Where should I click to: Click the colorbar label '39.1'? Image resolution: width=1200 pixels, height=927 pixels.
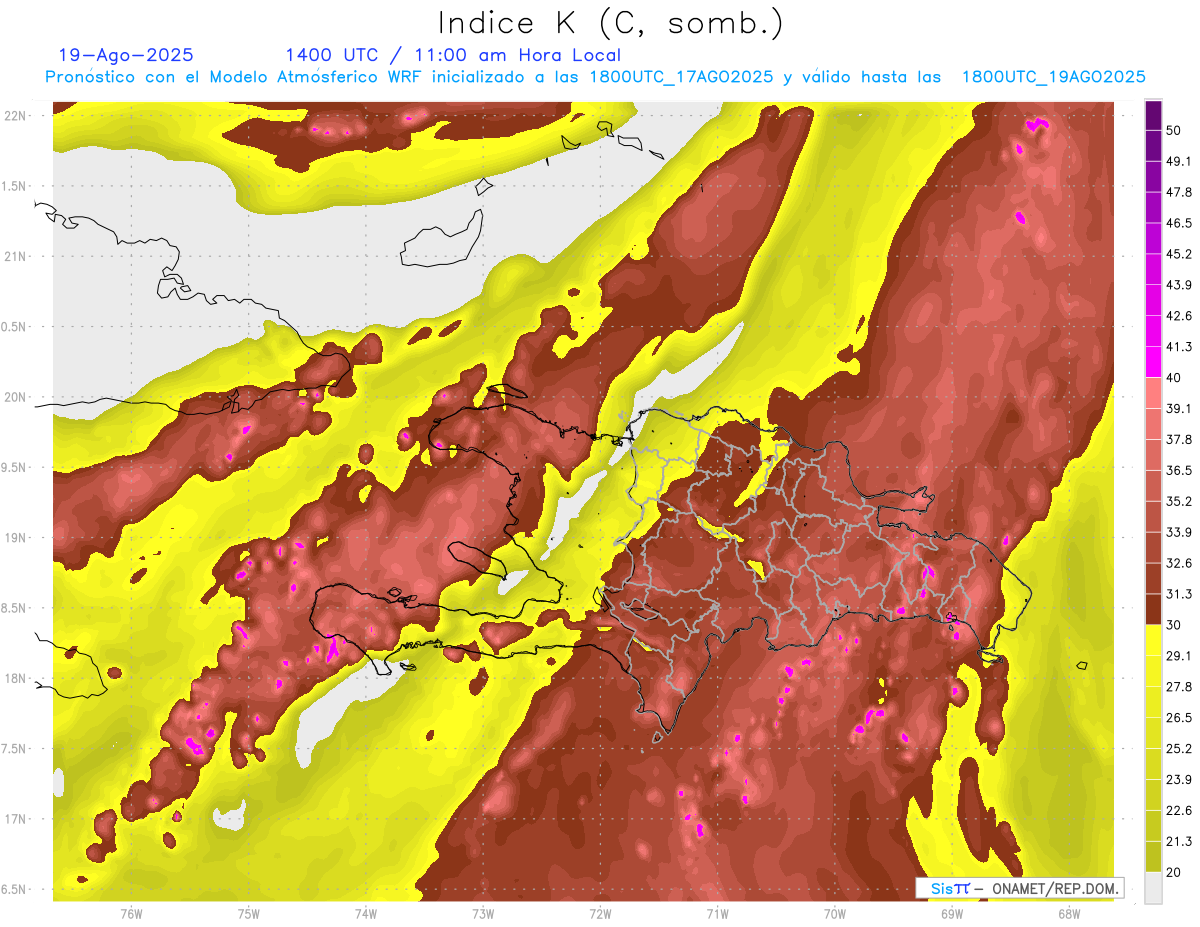tap(1178, 408)
